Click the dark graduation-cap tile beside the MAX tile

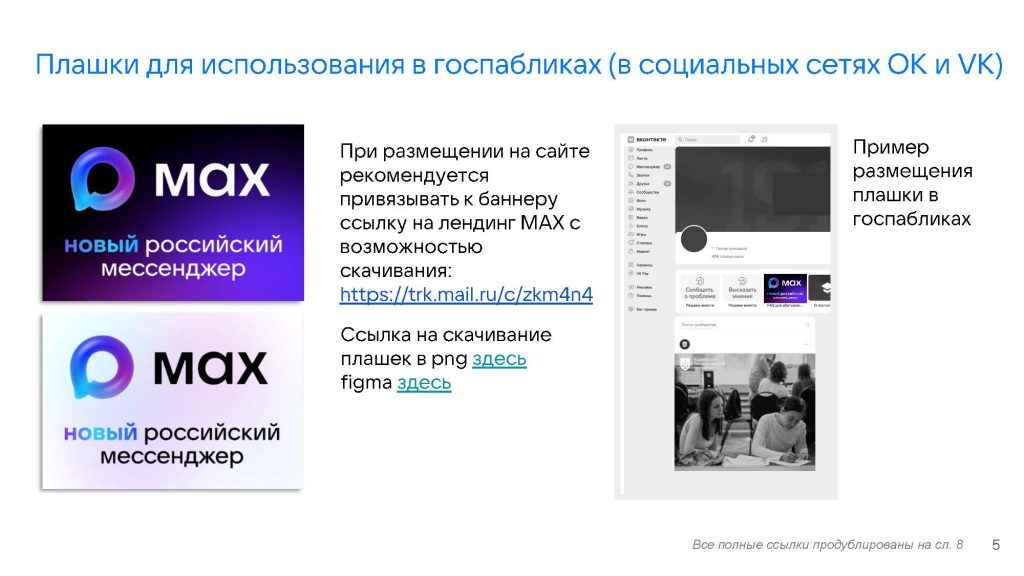820,288
